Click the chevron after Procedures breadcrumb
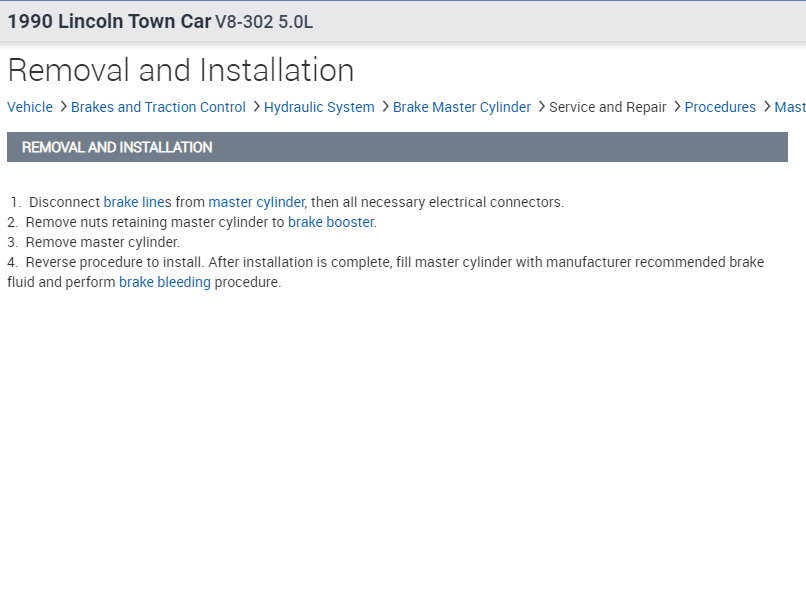The image size is (806, 599). (767, 106)
